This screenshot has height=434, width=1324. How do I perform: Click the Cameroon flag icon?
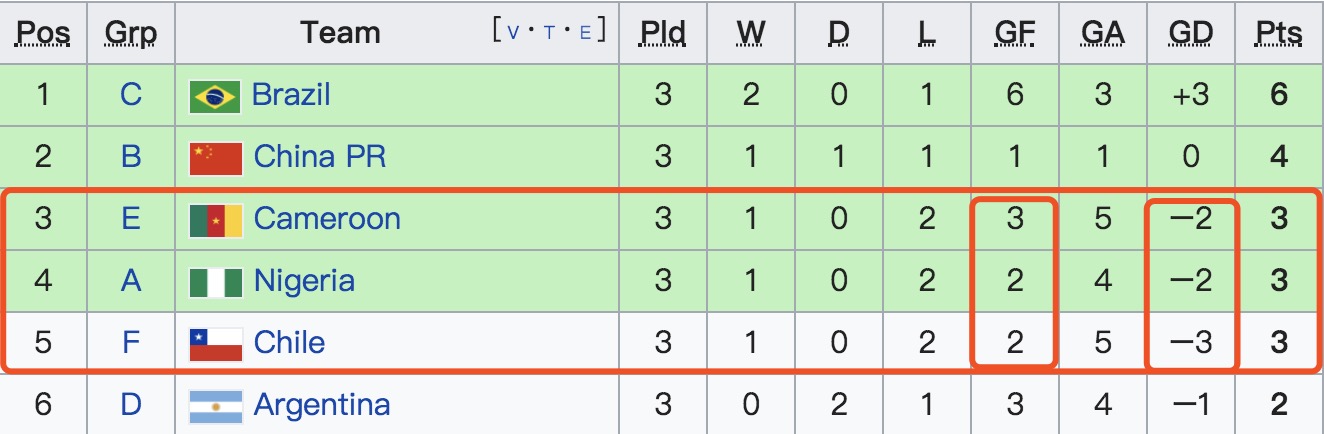tap(215, 220)
